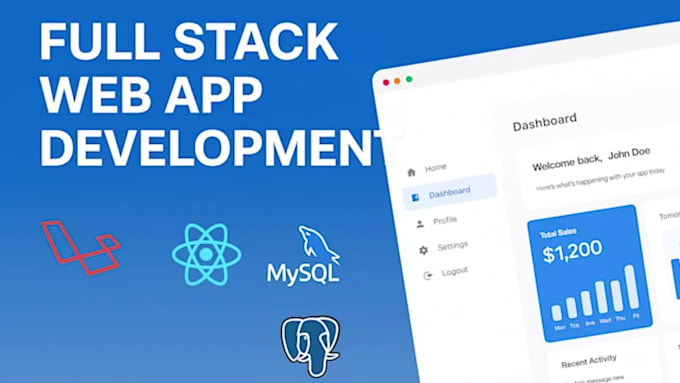The width and height of the screenshot is (680, 383).
Task: Click the Dashboard sidebar icon
Action: (415, 197)
